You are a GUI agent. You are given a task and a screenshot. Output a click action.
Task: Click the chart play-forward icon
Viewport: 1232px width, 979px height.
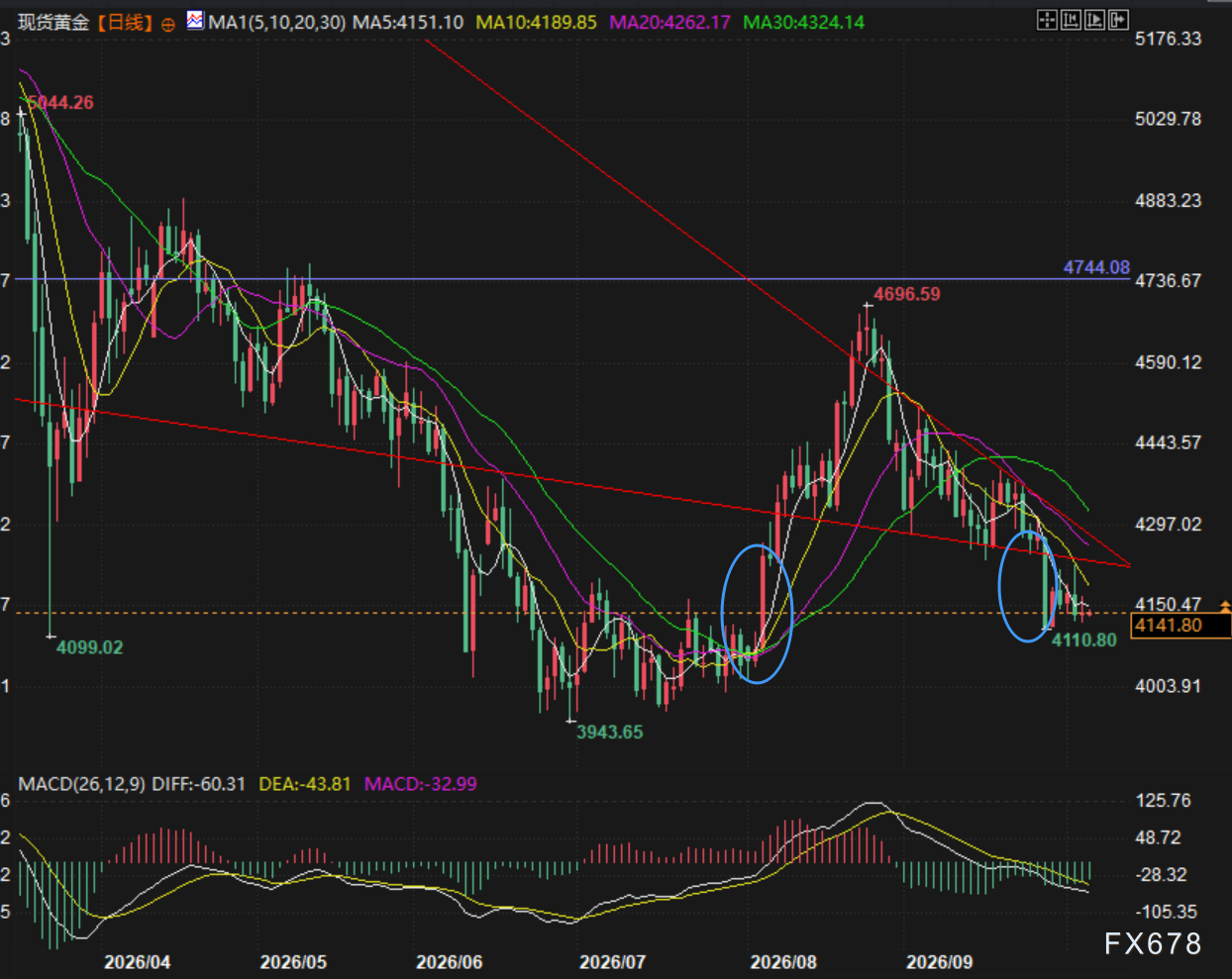tap(1094, 20)
